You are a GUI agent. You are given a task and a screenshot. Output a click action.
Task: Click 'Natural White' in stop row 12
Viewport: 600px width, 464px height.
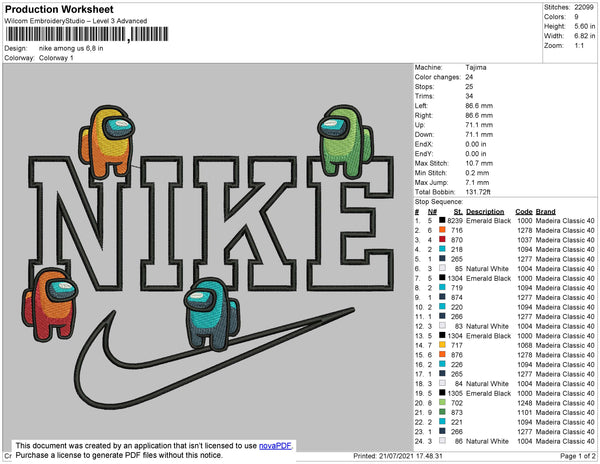coord(487,326)
